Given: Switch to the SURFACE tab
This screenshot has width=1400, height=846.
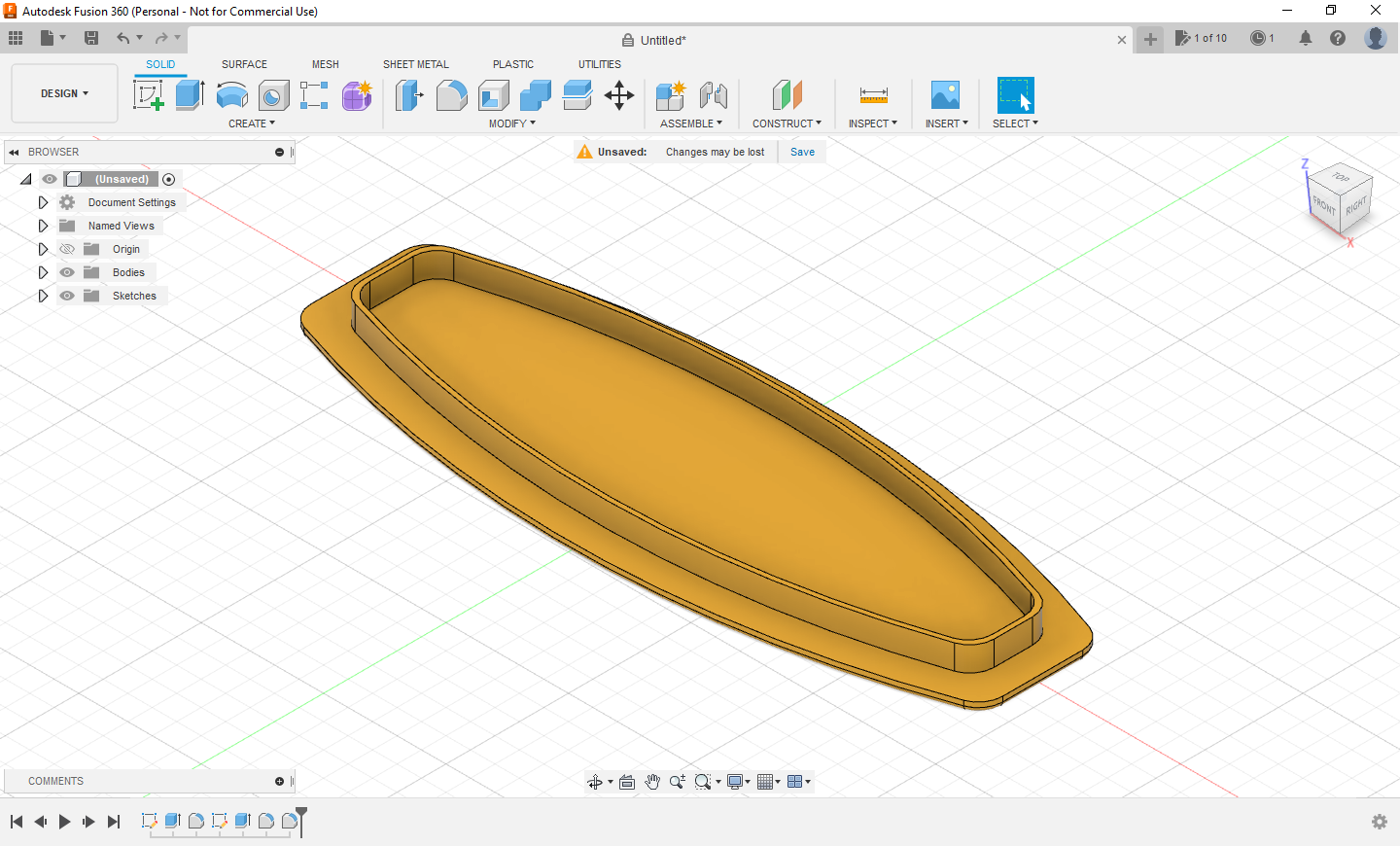Looking at the screenshot, I should pos(244,64).
